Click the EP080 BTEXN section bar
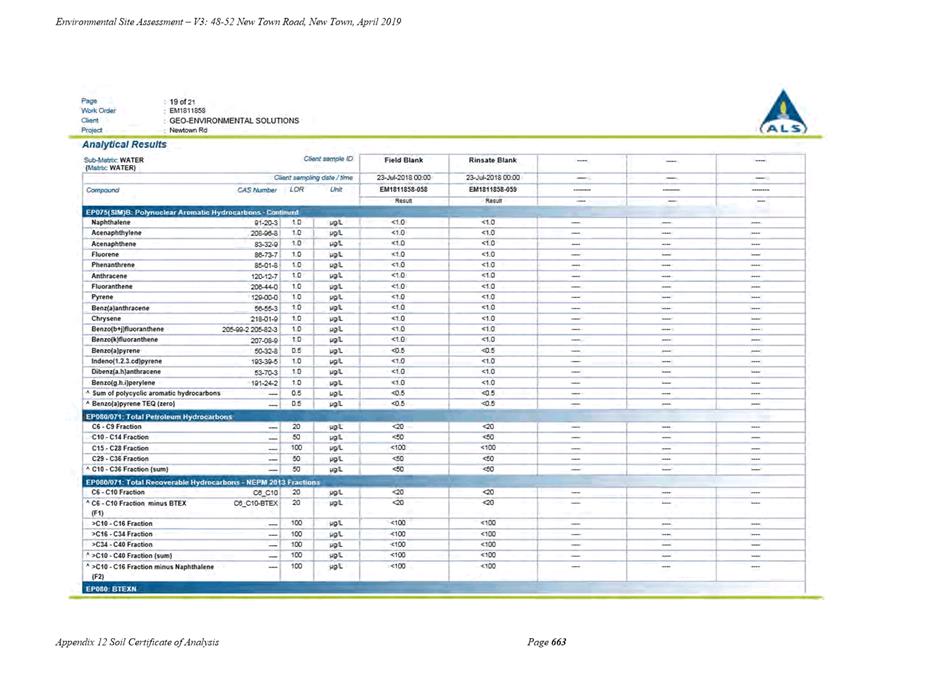 pyautogui.click(x=443, y=588)
